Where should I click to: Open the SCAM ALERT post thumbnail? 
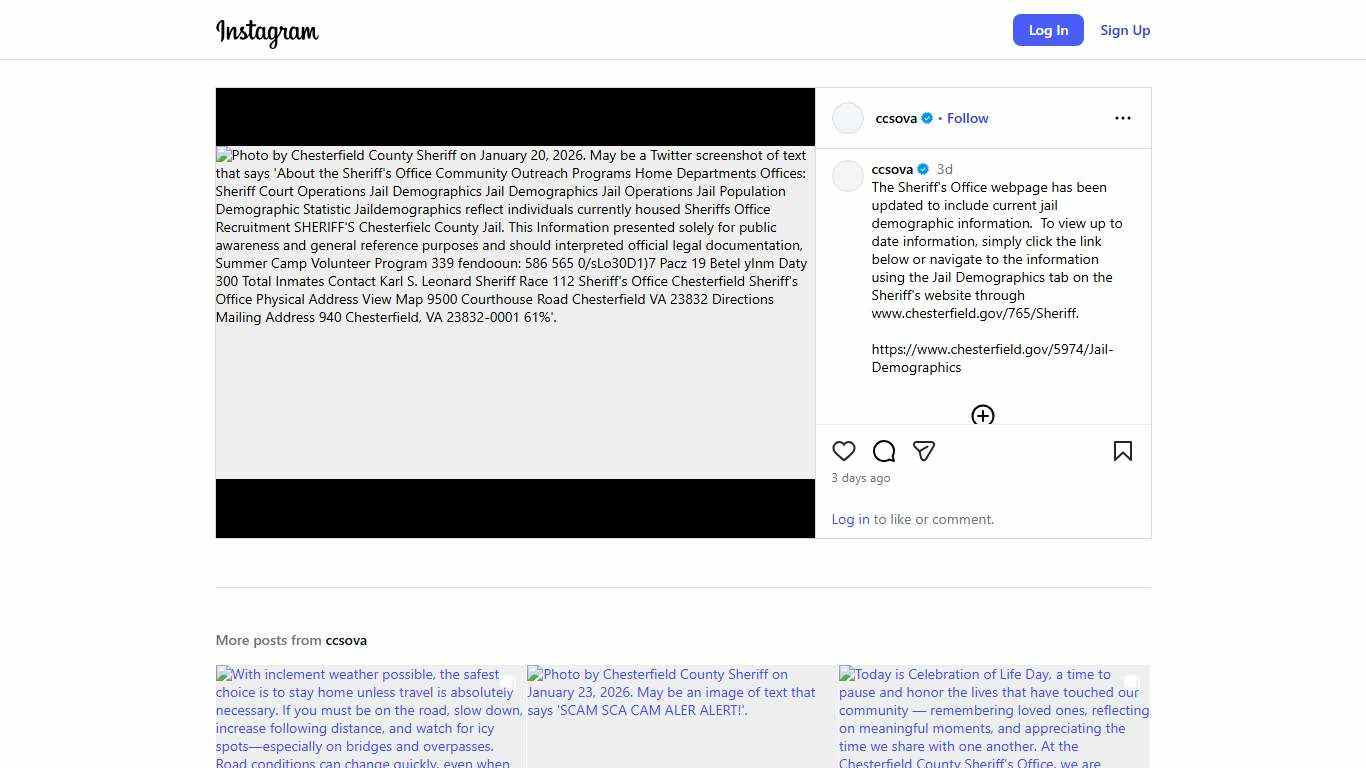(x=682, y=716)
